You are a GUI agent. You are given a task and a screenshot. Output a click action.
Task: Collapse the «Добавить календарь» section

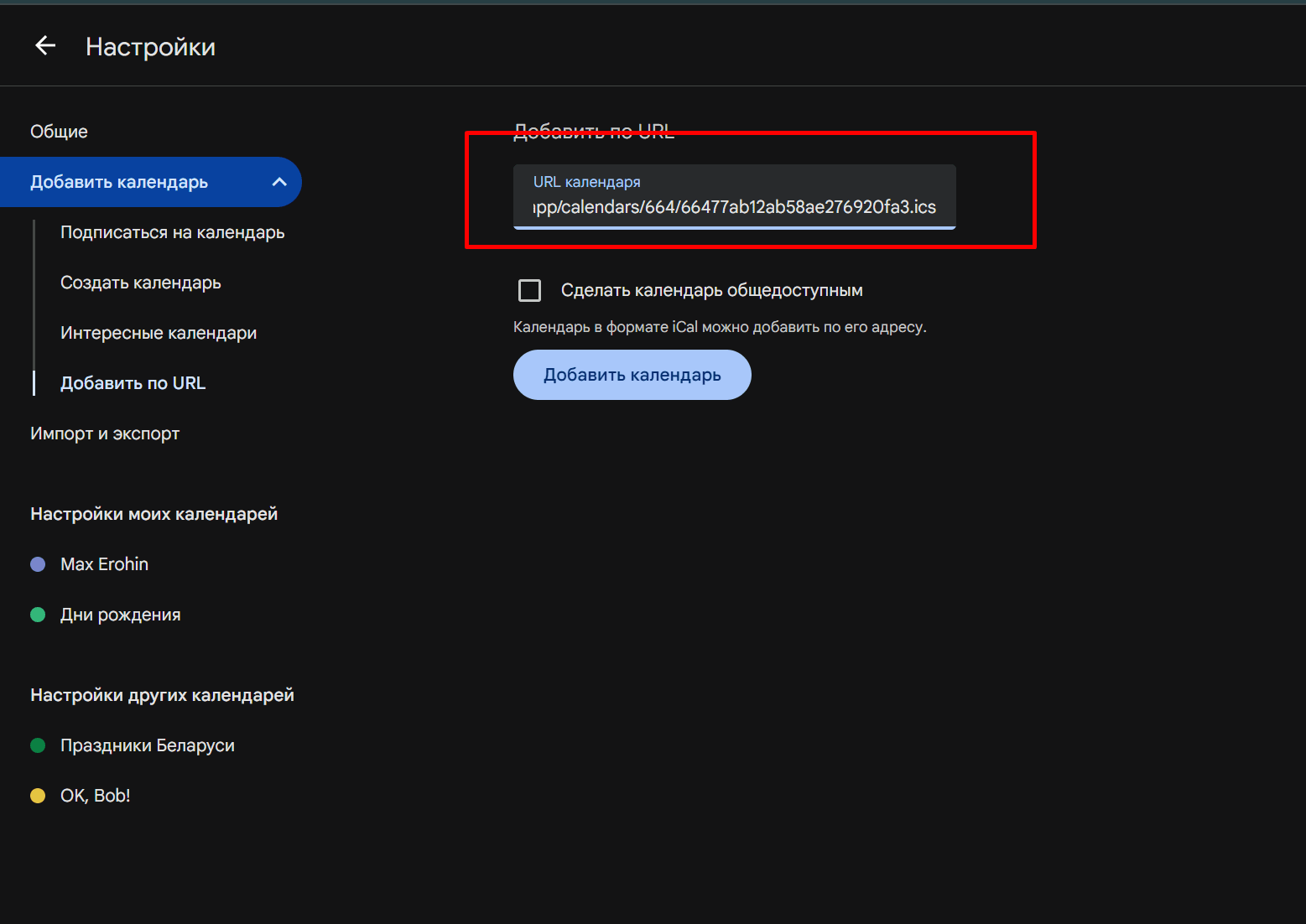(x=278, y=181)
